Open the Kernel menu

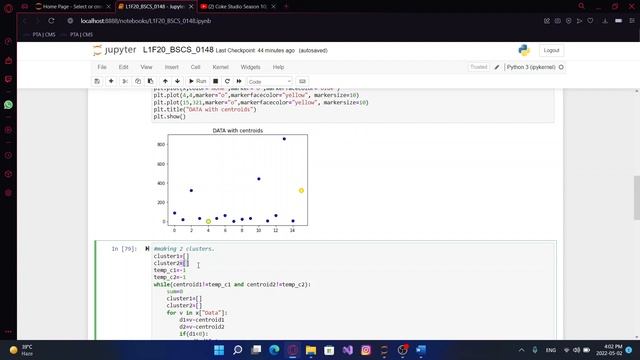tap(220, 67)
